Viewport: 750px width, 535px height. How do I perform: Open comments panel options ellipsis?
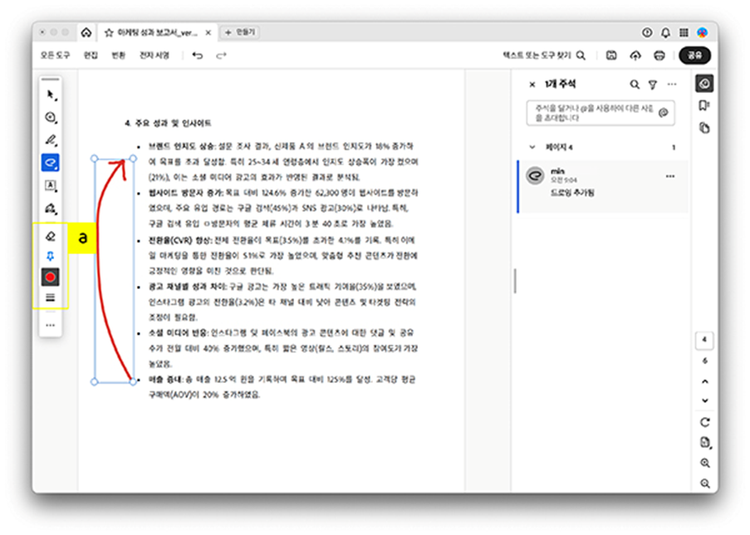click(x=672, y=84)
